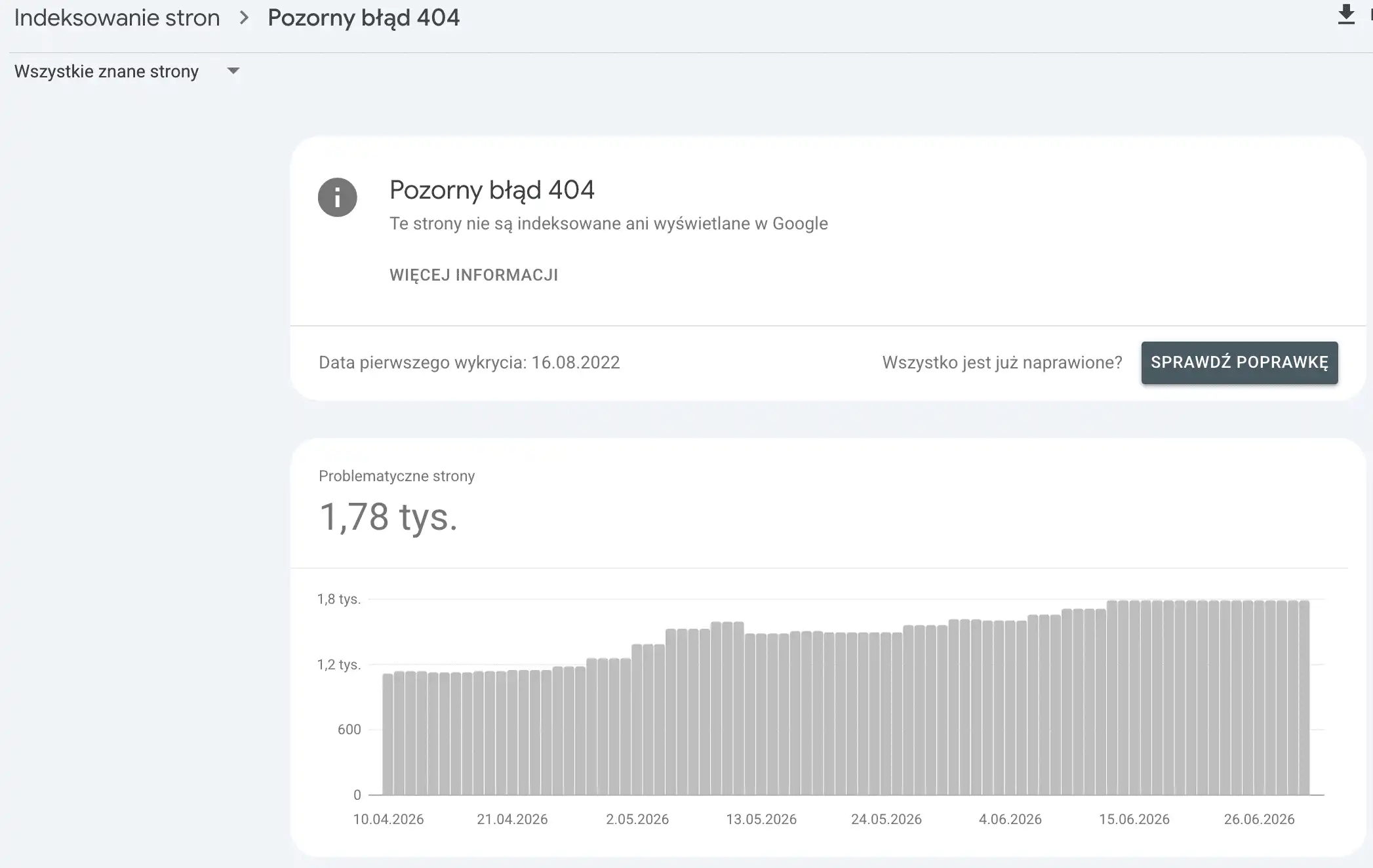The image size is (1373, 868).
Task: Open the Wszystkie znane strony dropdown
Action: pyautogui.click(x=127, y=71)
